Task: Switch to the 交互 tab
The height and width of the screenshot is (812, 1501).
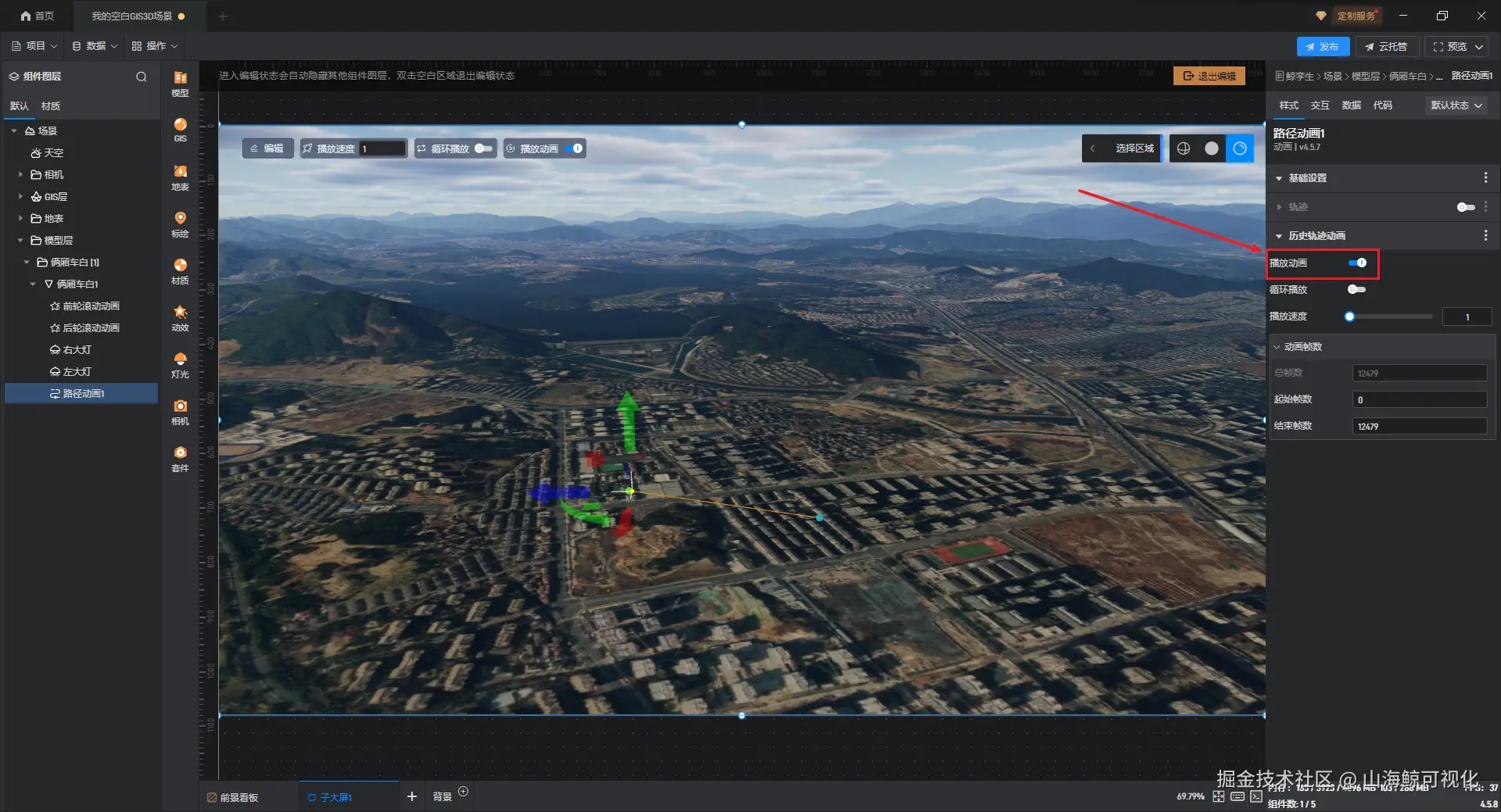Action: [1320, 106]
